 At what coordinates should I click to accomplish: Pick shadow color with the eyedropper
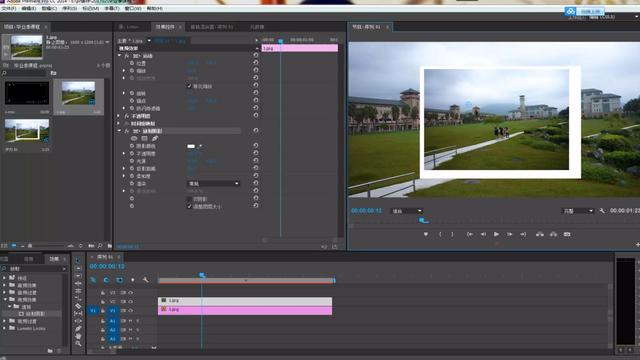click(x=200, y=146)
